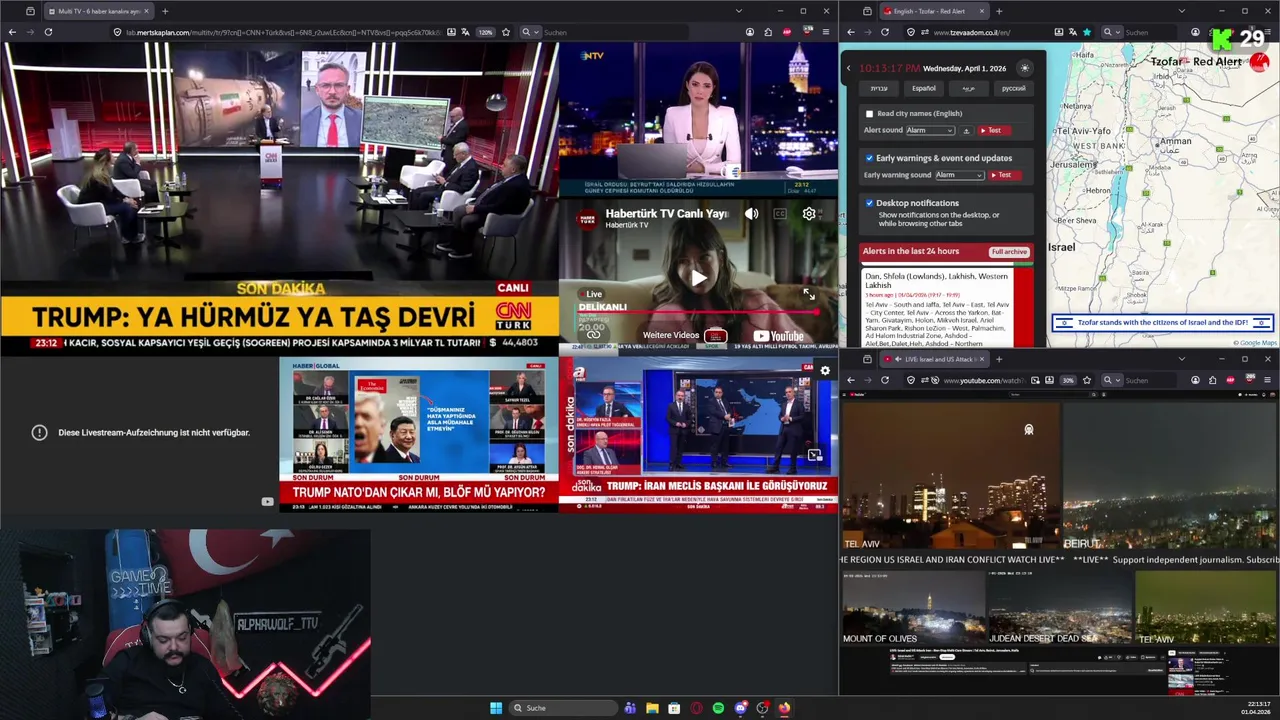Bookmark Multi TV page with star icon
This screenshot has height=720, width=1280.
point(506,32)
